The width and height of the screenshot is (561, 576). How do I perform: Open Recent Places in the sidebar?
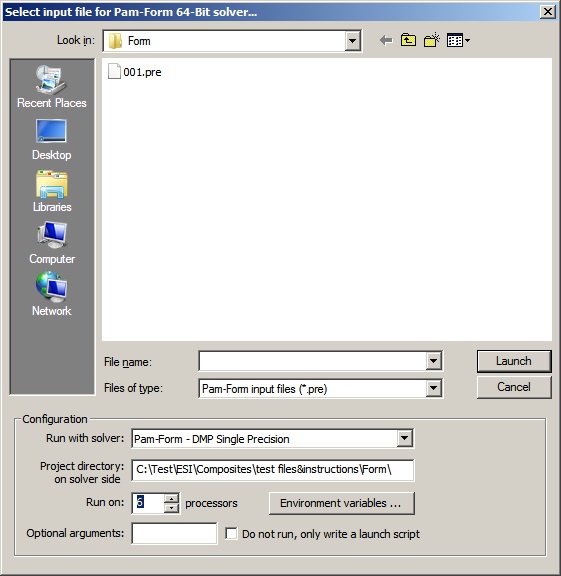(51, 87)
